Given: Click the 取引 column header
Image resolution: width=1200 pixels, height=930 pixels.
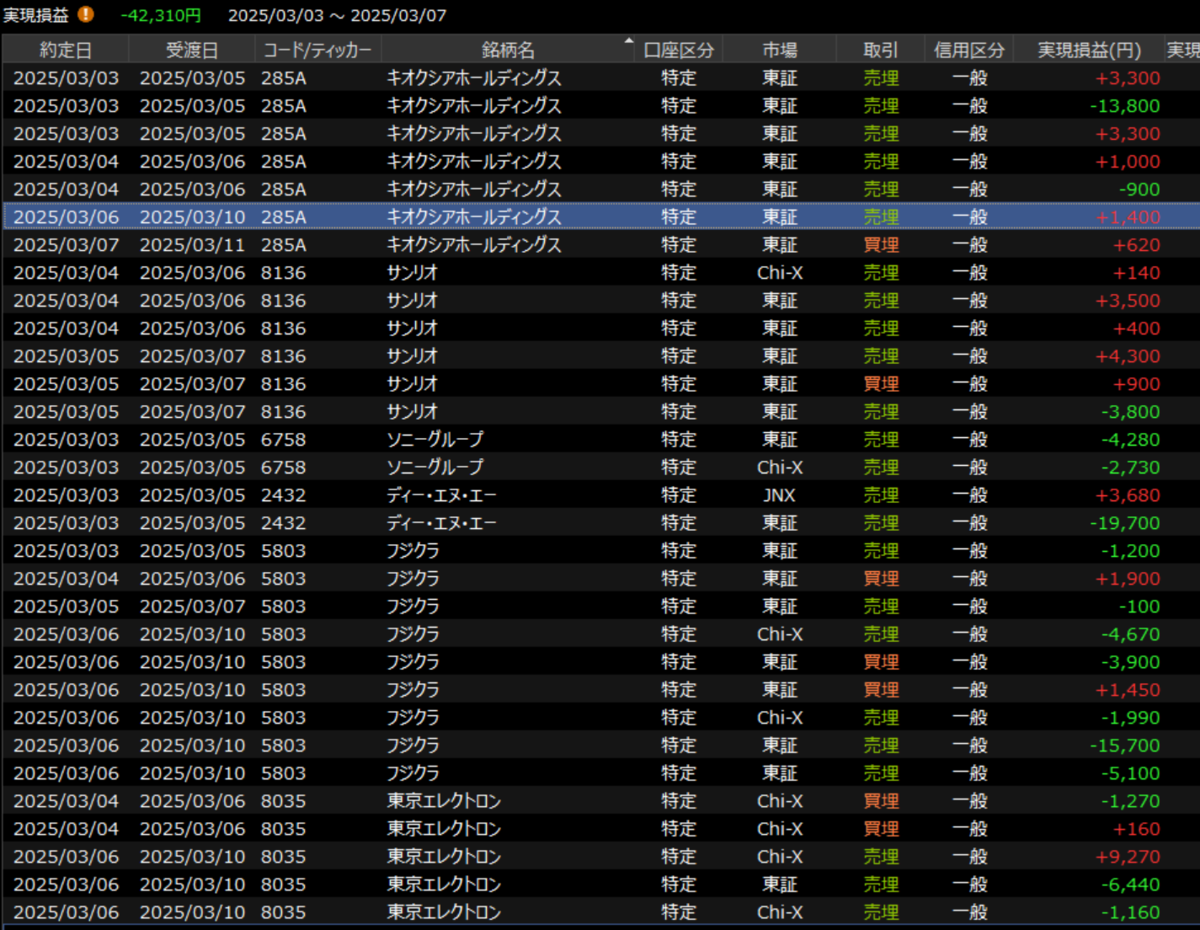Looking at the screenshot, I should point(881,49).
